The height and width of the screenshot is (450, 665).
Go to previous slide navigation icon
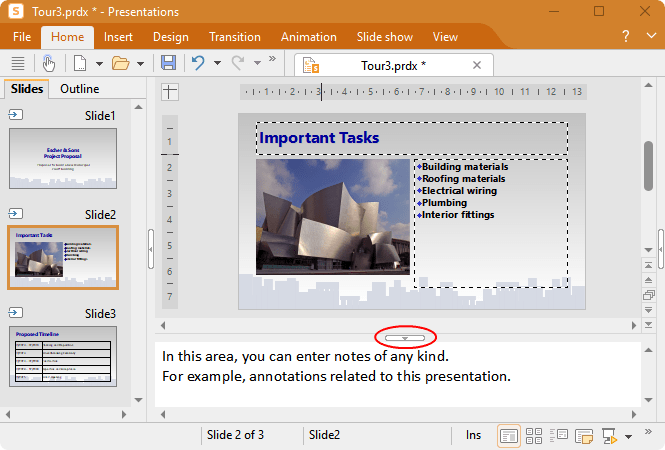(648, 280)
